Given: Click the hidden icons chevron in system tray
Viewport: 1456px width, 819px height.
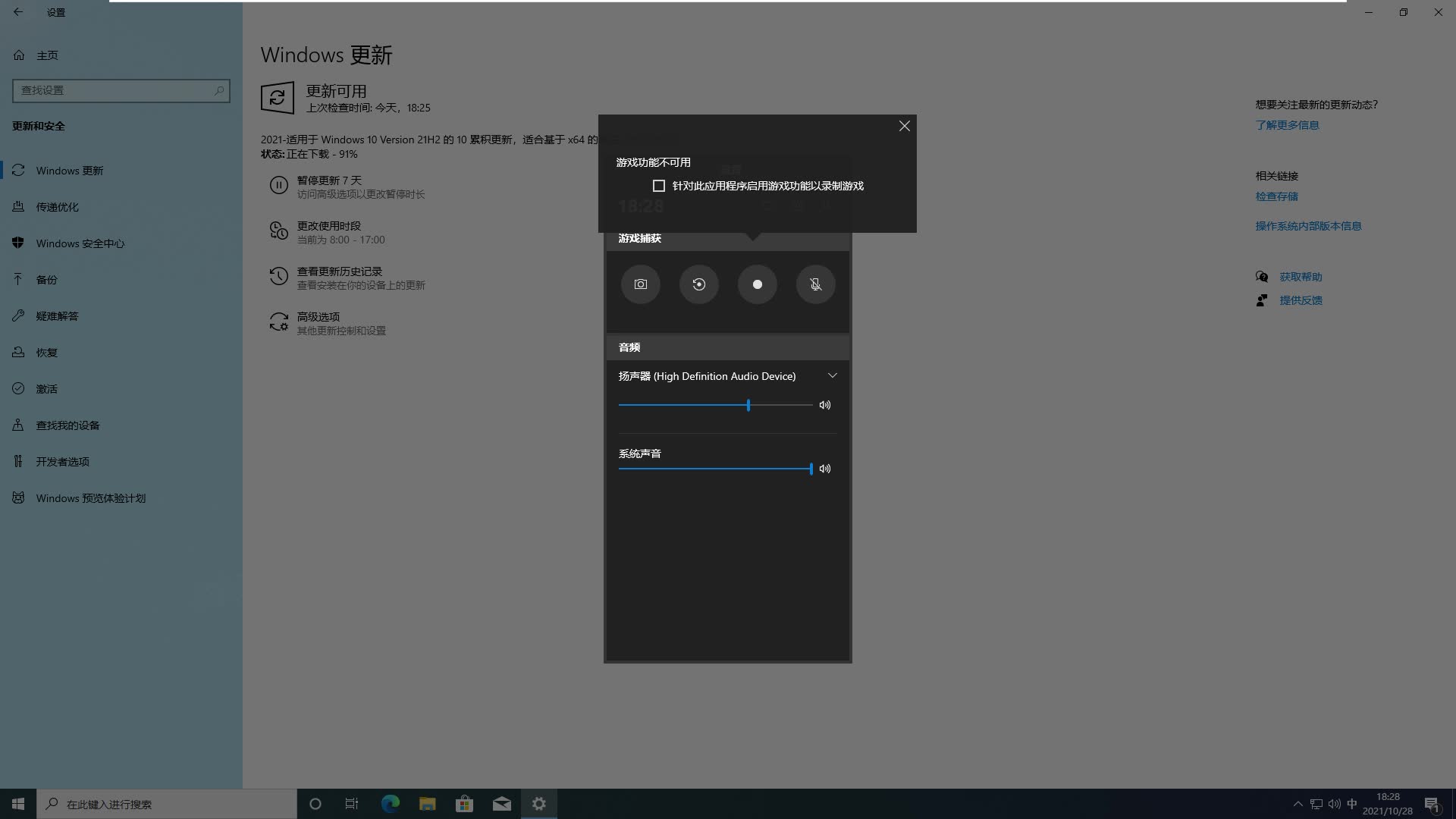Looking at the screenshot, I should point(1297,803).
